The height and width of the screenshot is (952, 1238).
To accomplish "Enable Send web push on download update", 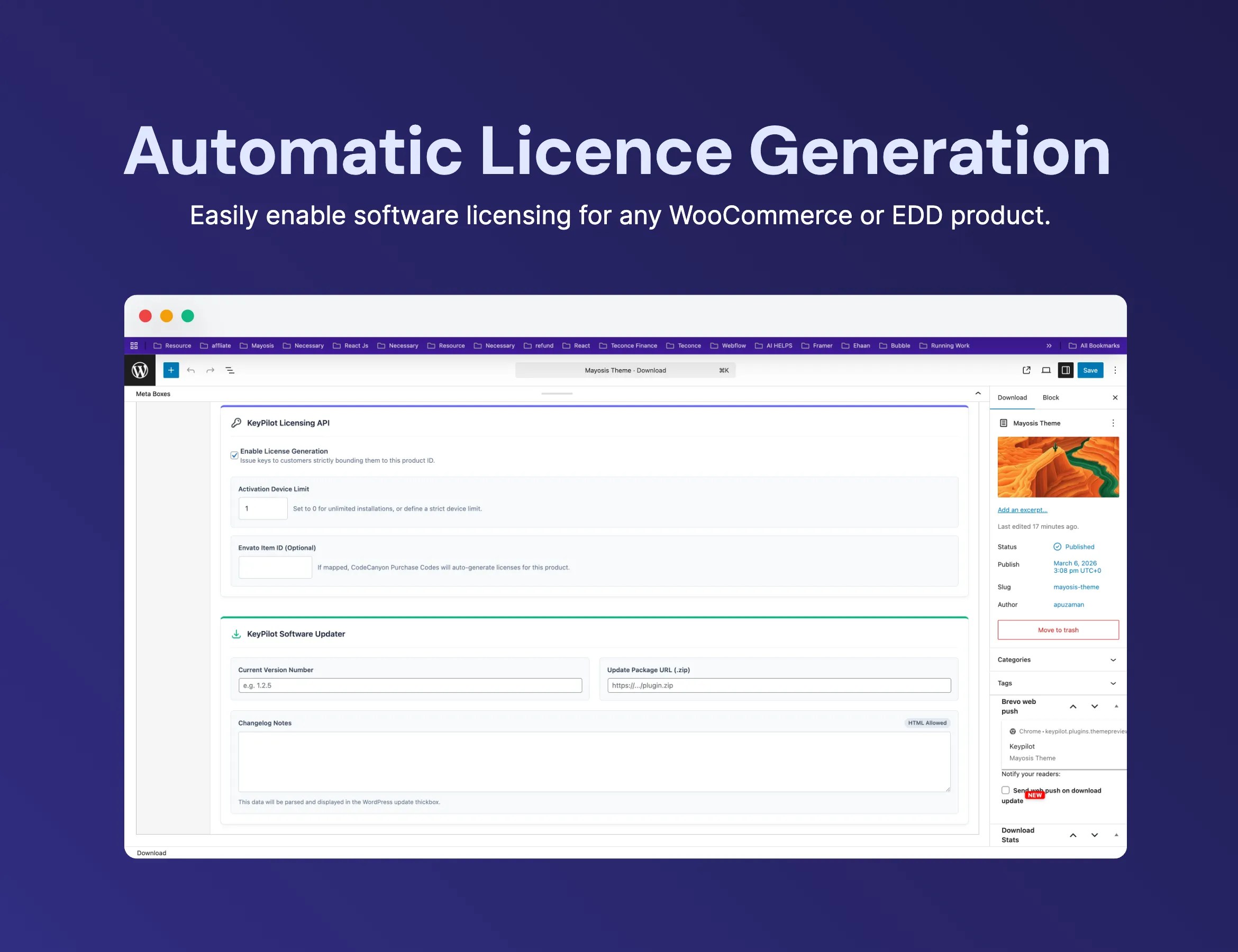I will [x=1005, y=790].
